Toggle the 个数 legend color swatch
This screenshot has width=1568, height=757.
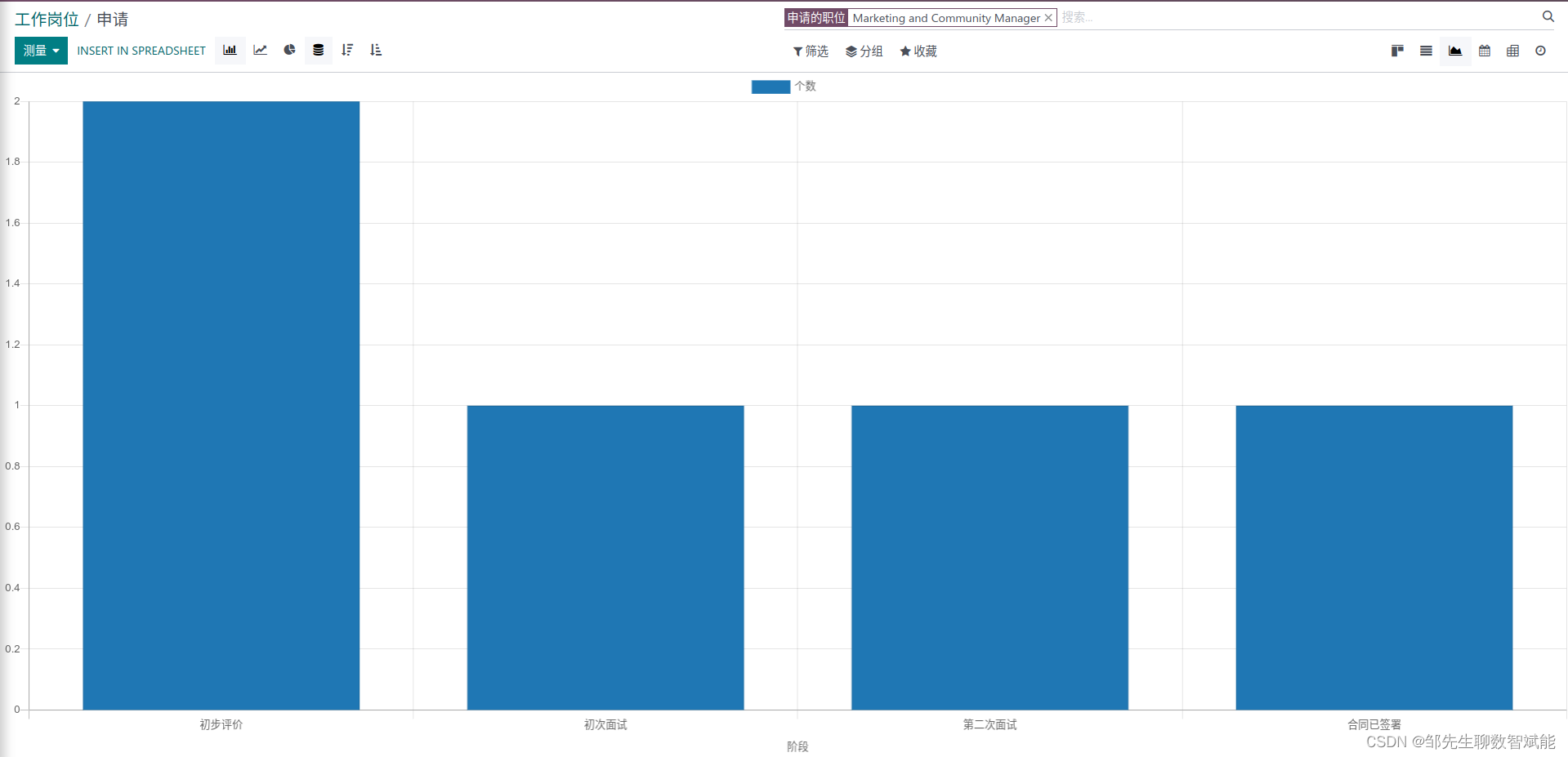pyautogui.click(x=771, y=87)
